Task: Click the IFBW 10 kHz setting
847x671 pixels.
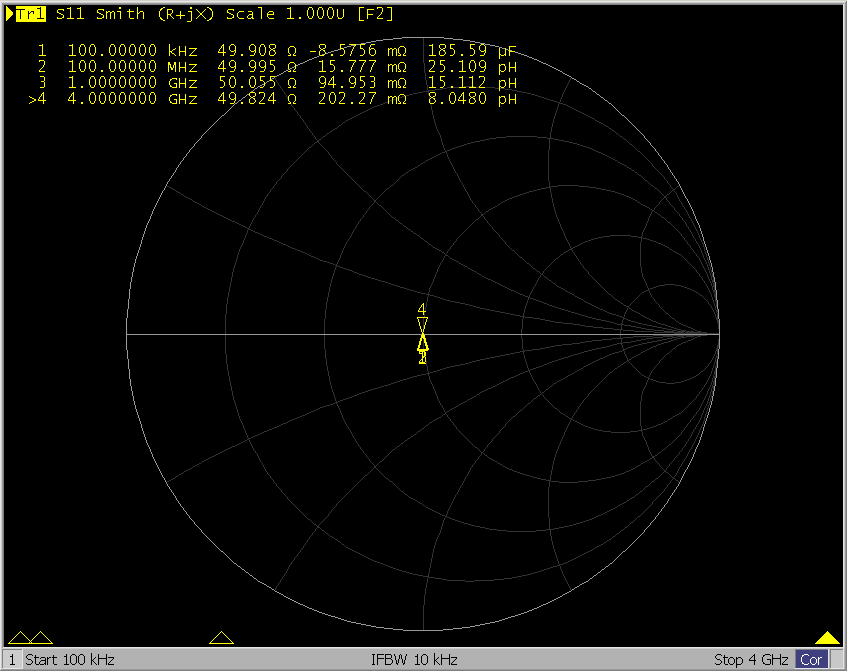Action: [x=414, y=660]
